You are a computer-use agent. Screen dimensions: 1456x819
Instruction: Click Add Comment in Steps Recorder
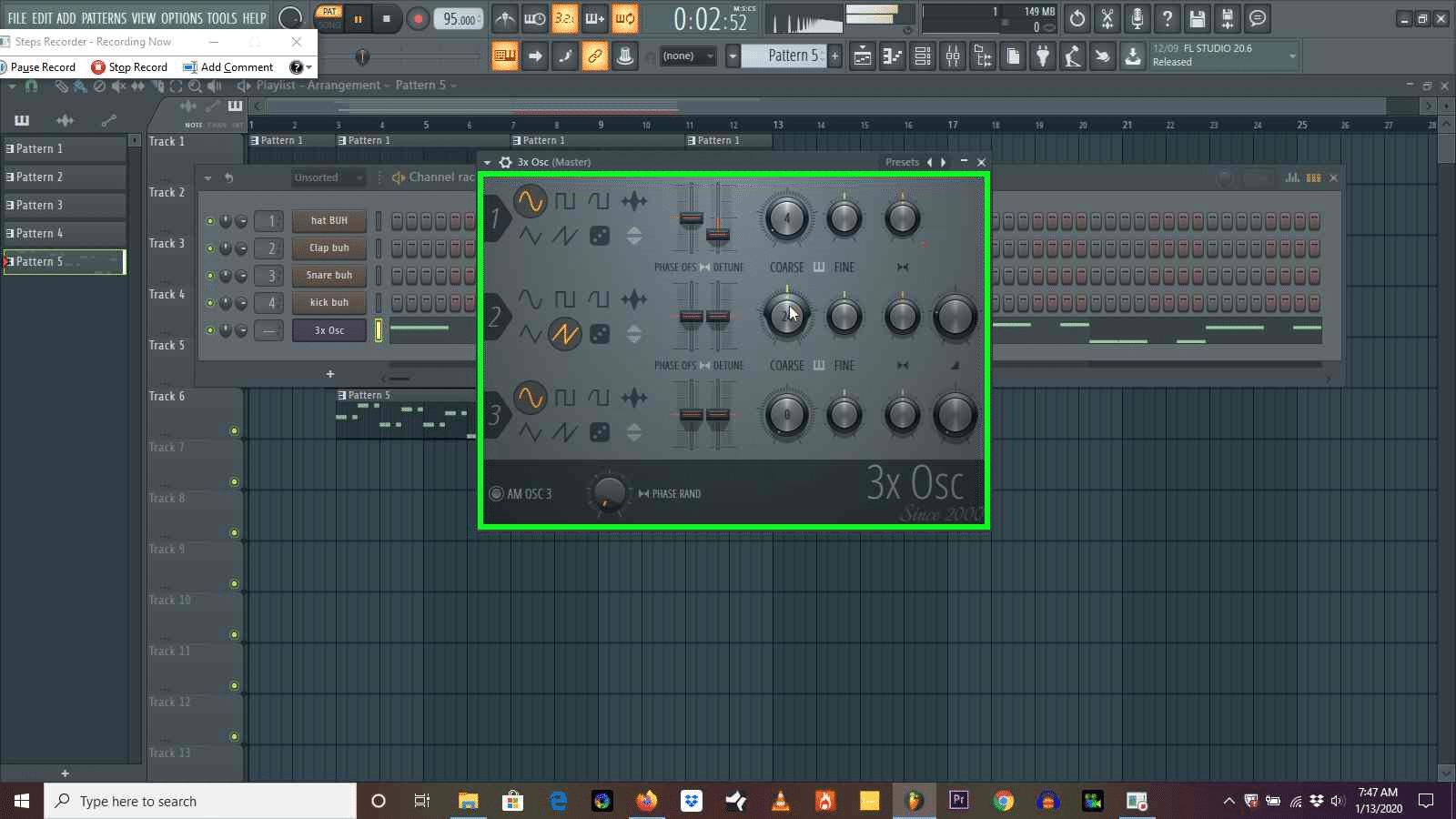[227, 67]
